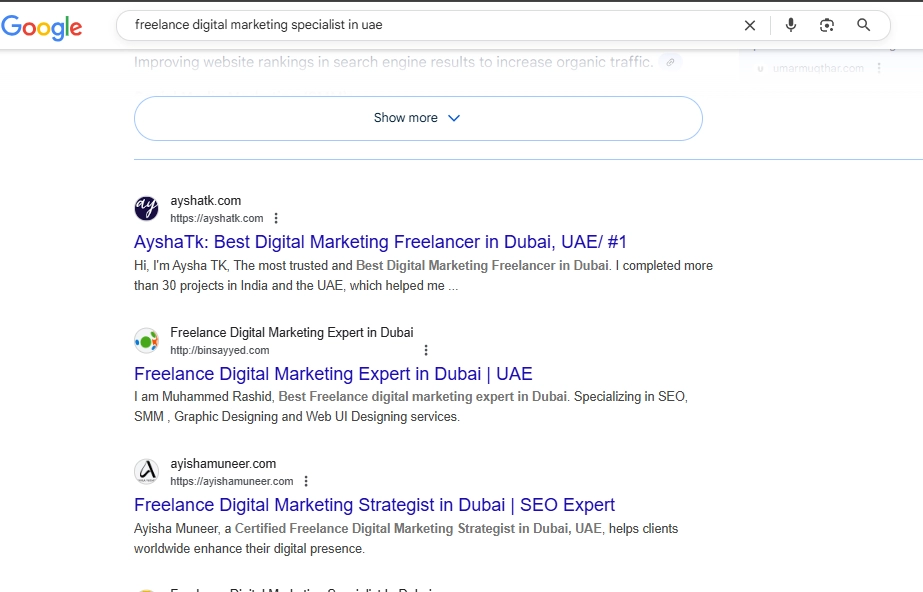The image size is (923, 592).
Task: Open three-dot menu for ayishamuneer.com result
Action: [x=306, y=481]
